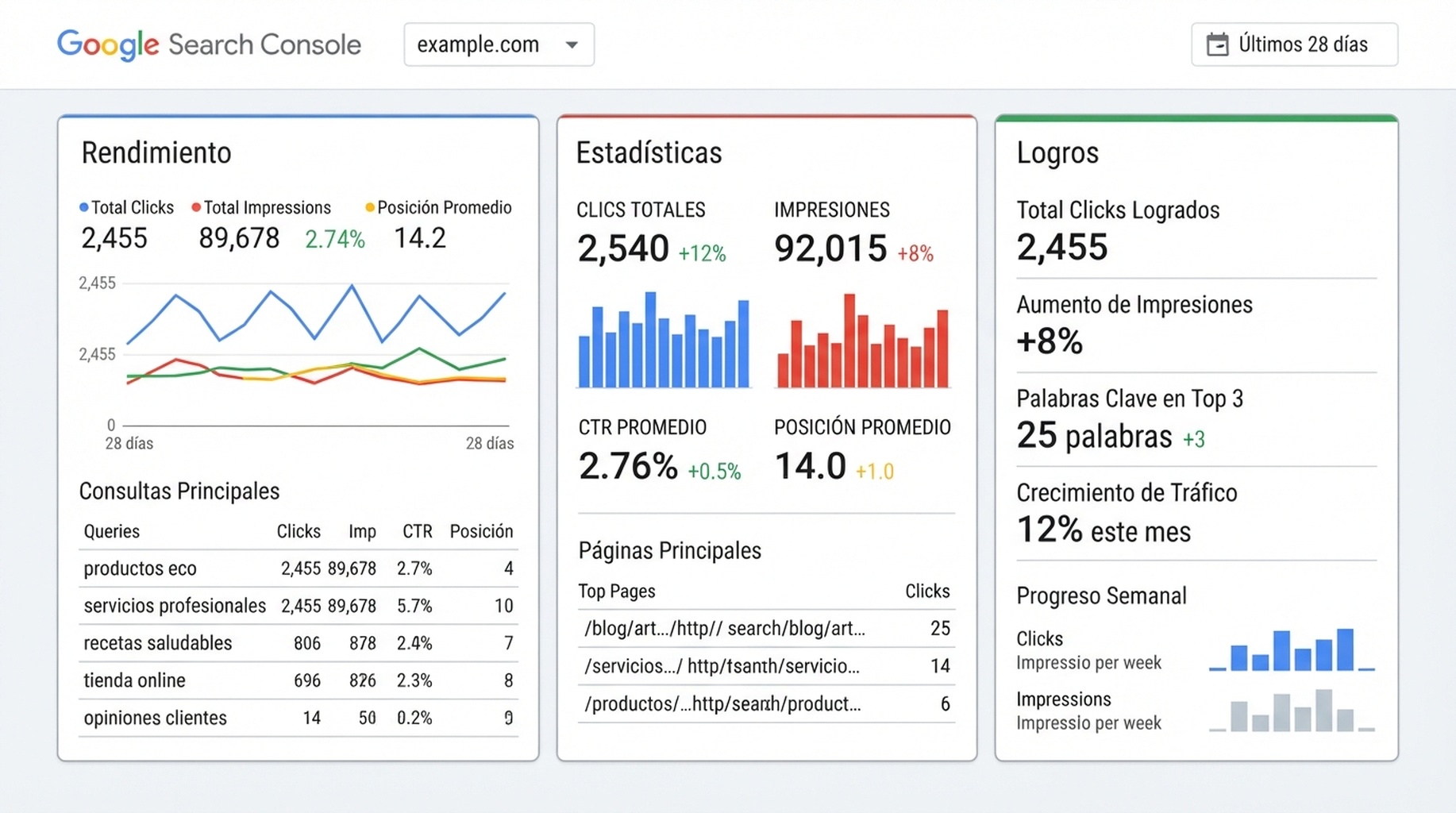Click the blue weekly Clicks mini chart
1456x813 pixels.
click(1292, 649)
